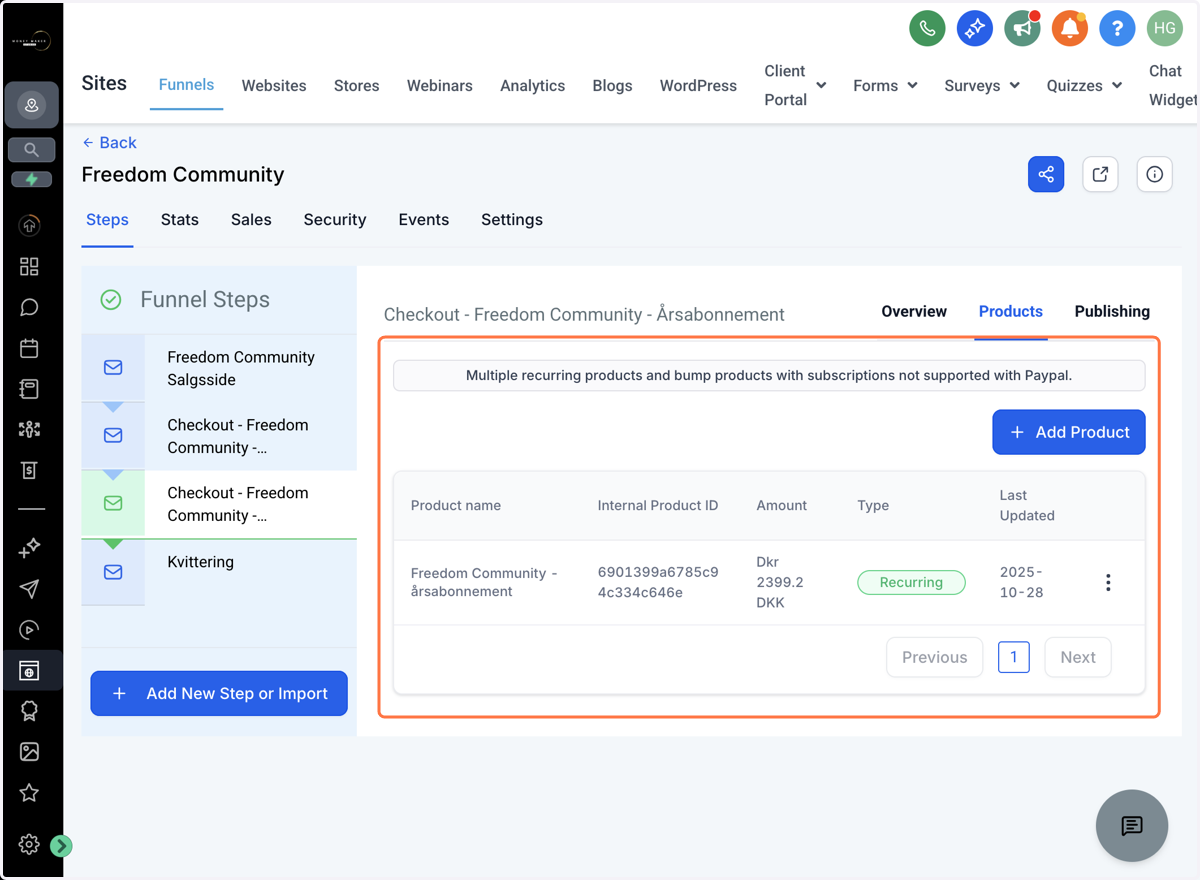Open the Contacts book icon
This screenshot has height=880, width=1200.
(29, 389)
